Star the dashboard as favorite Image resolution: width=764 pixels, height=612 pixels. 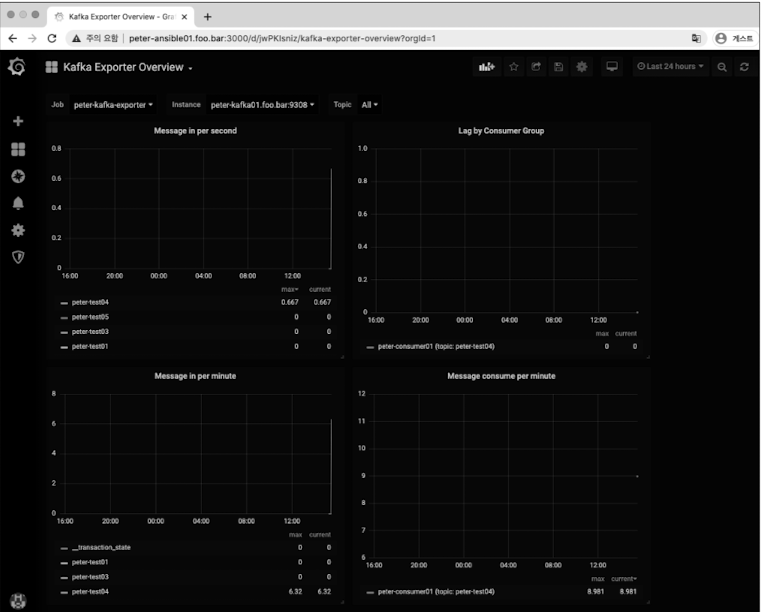(x=514, y=67)
